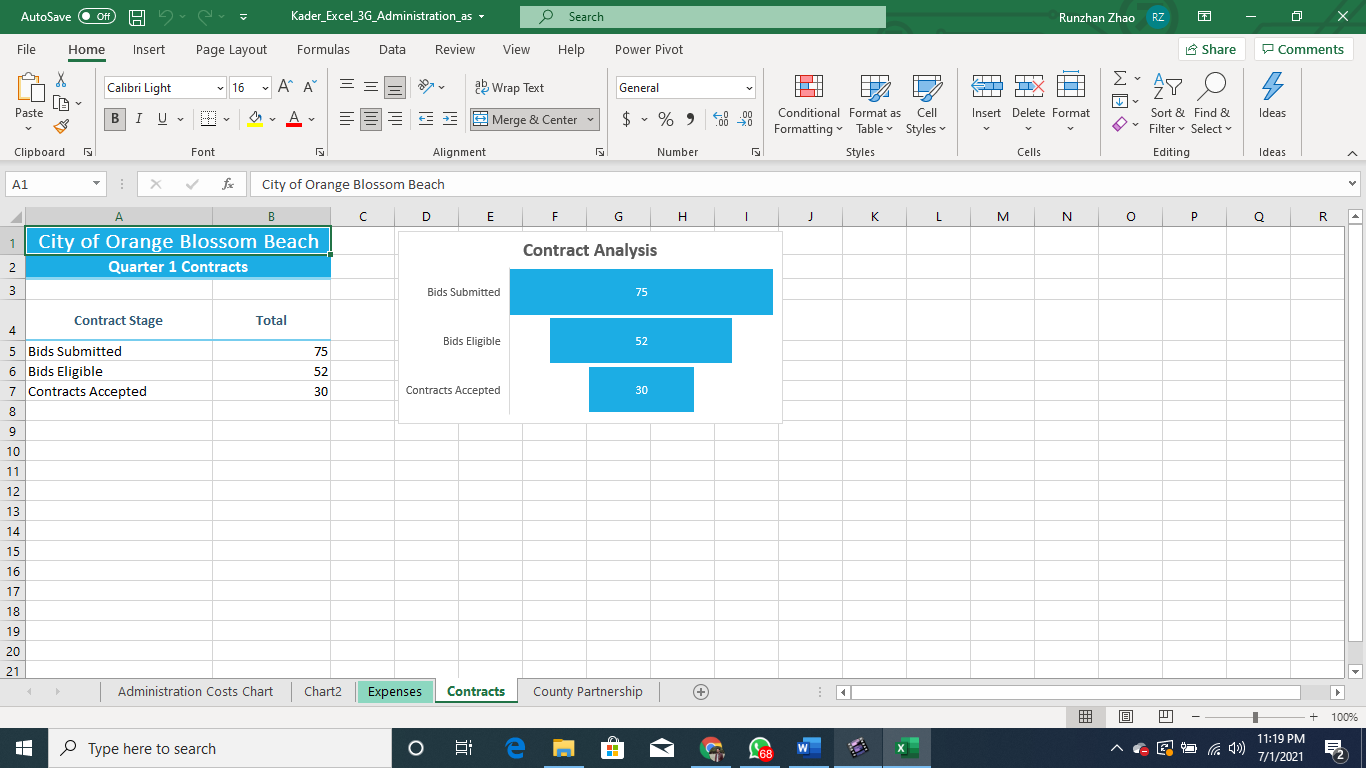
Task: Open the underline style dropdown arrow
Action: click(180, 119)
